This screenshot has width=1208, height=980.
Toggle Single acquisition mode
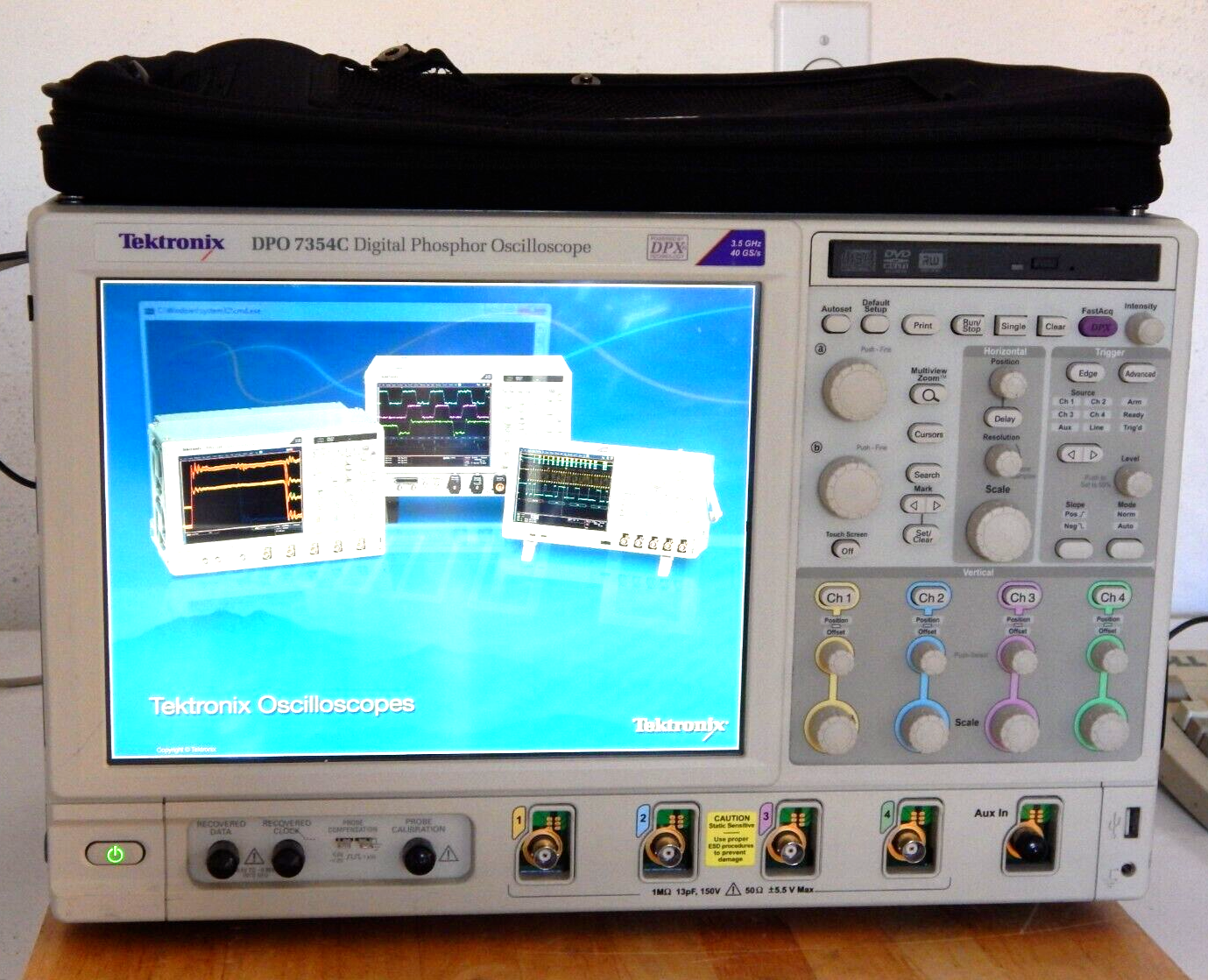[1012, 326]
